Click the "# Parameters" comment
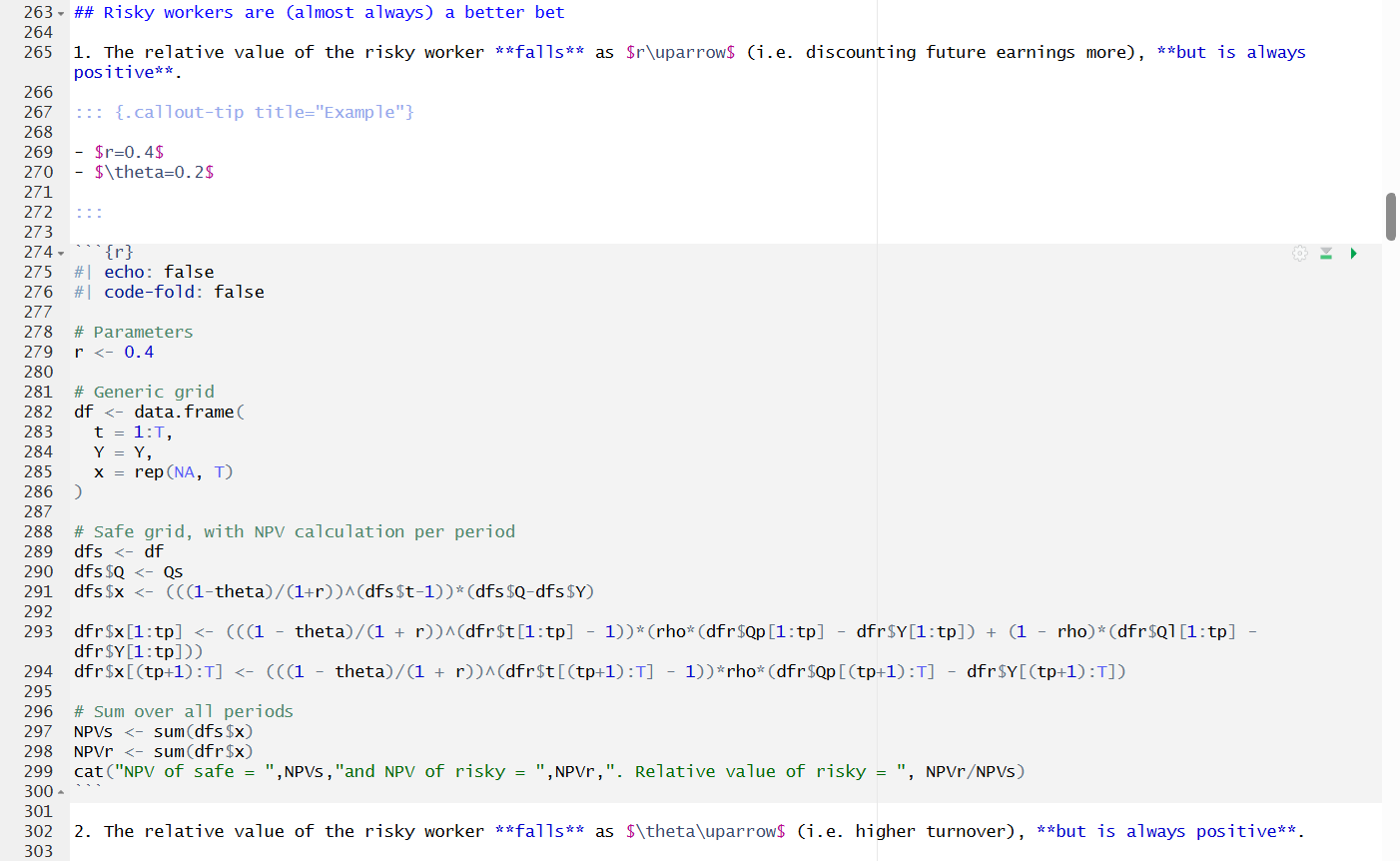 coord(134,332)
